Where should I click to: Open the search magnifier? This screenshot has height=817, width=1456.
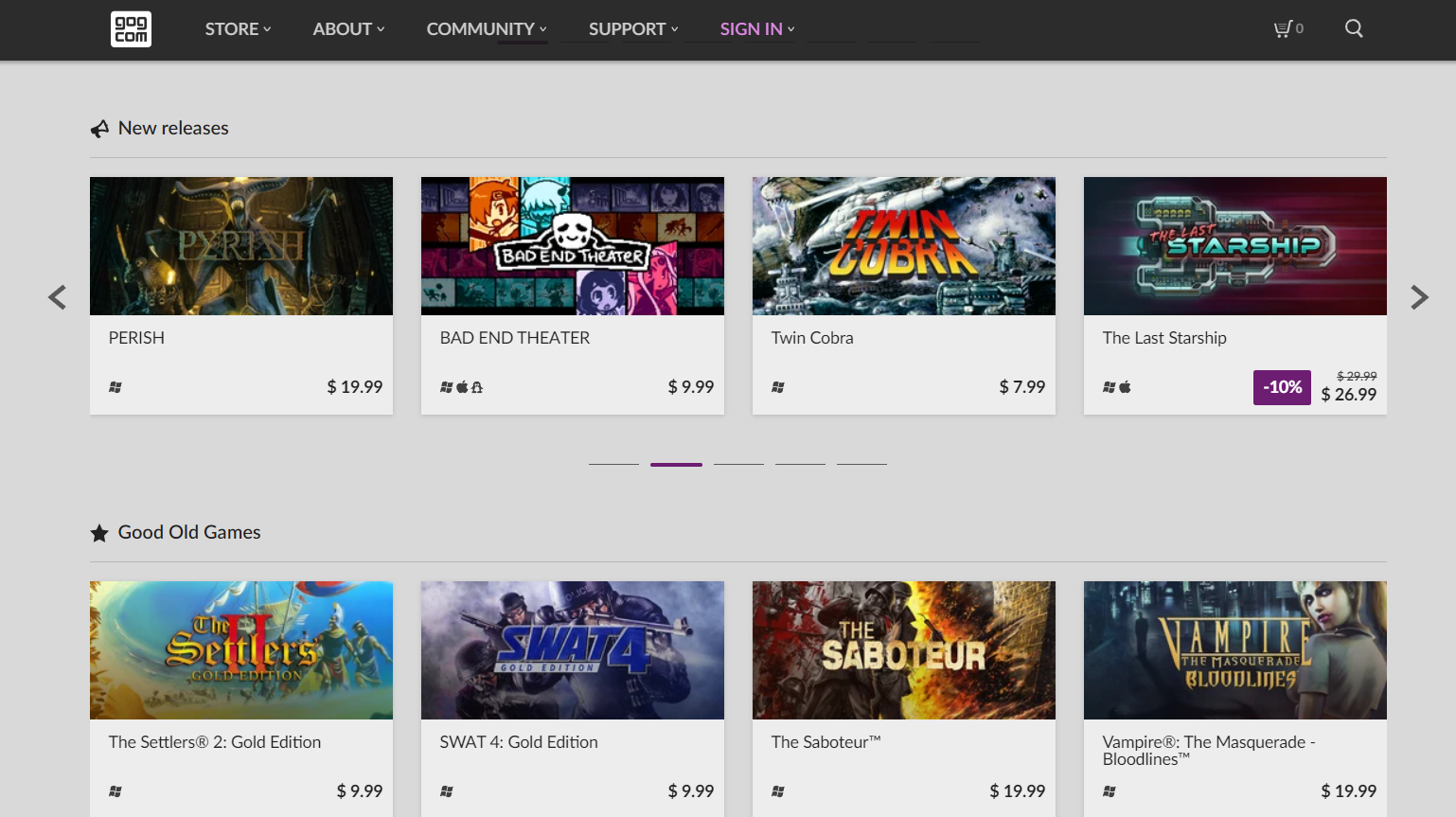(1354, 28)
